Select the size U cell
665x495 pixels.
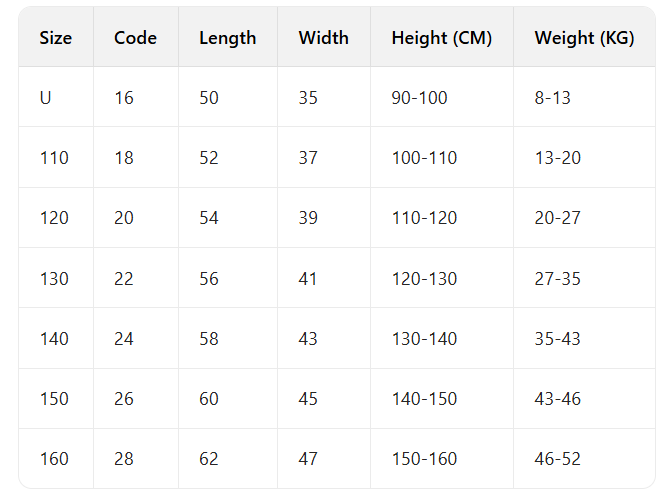(x=46, y=98)
